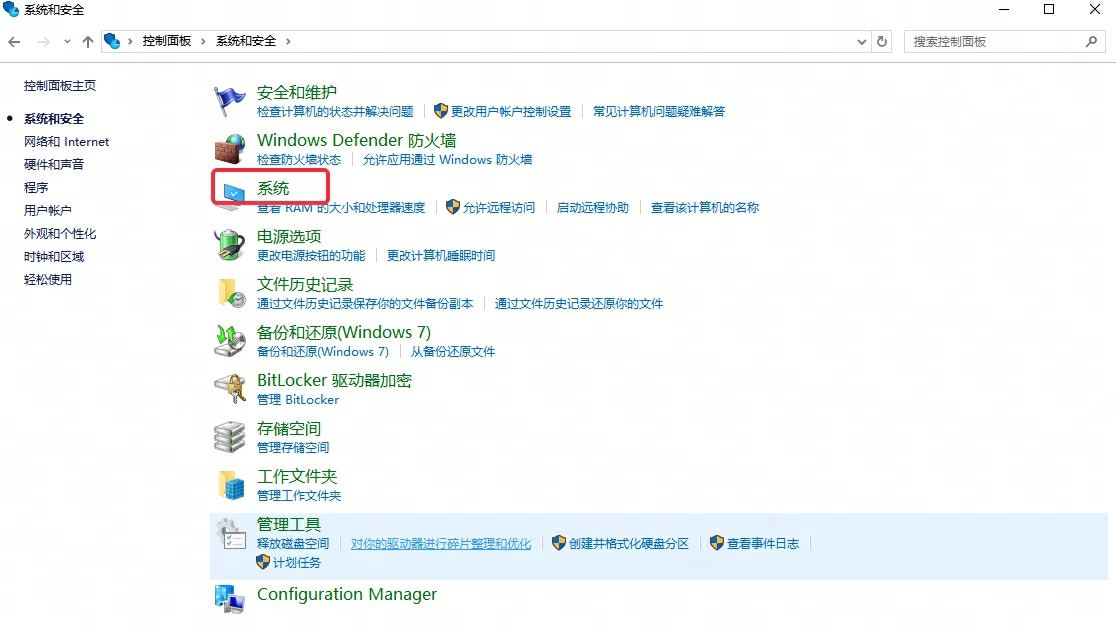Click the Configuration Manager icon
The width and height of the screenshot is (1116, 627).
click(x=230, y=597)
